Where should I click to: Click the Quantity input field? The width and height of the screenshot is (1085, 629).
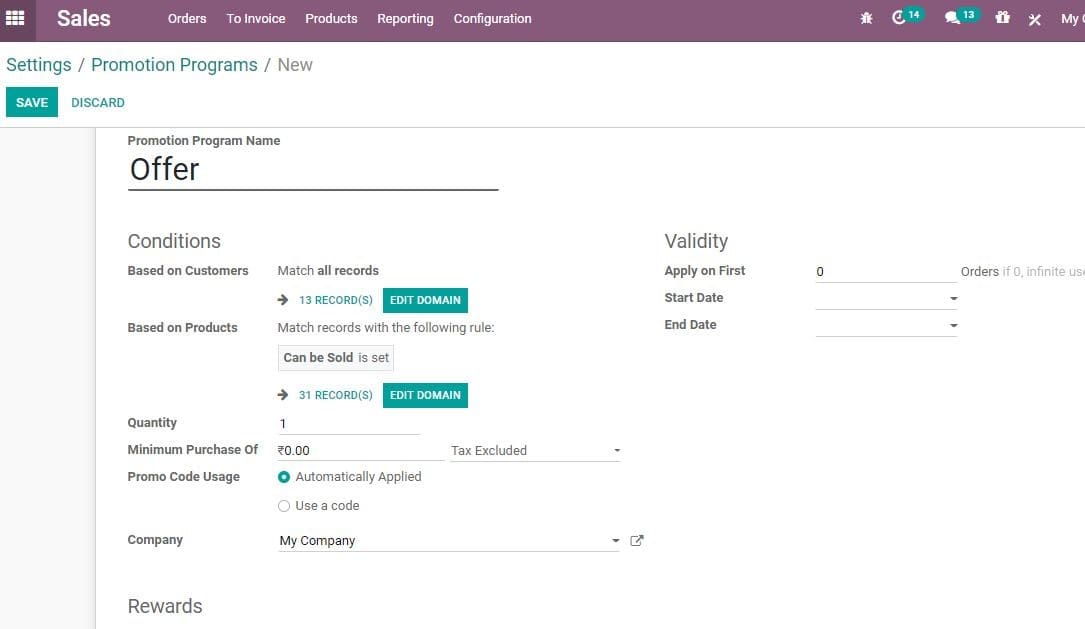[x=348, y=422]
